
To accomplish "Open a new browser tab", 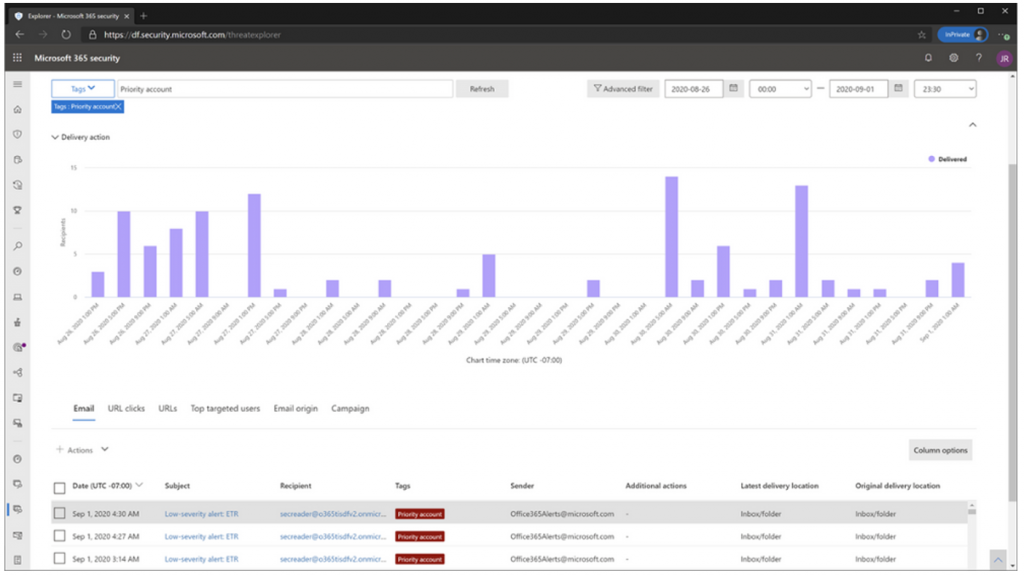I will point(144,16).
